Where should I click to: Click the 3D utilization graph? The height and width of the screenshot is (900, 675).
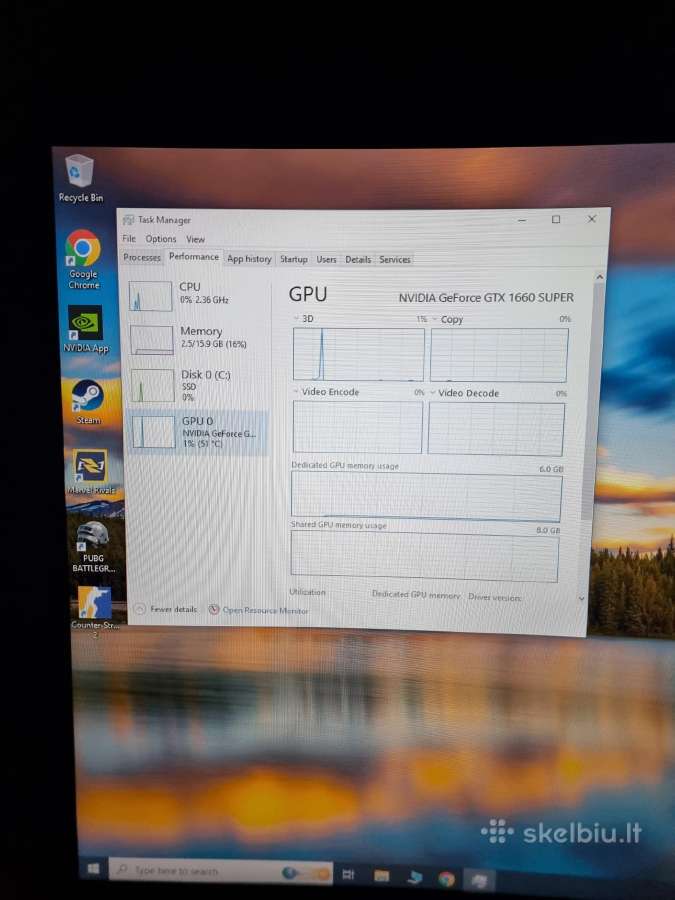pyautogui.click(x=358, y=354)
